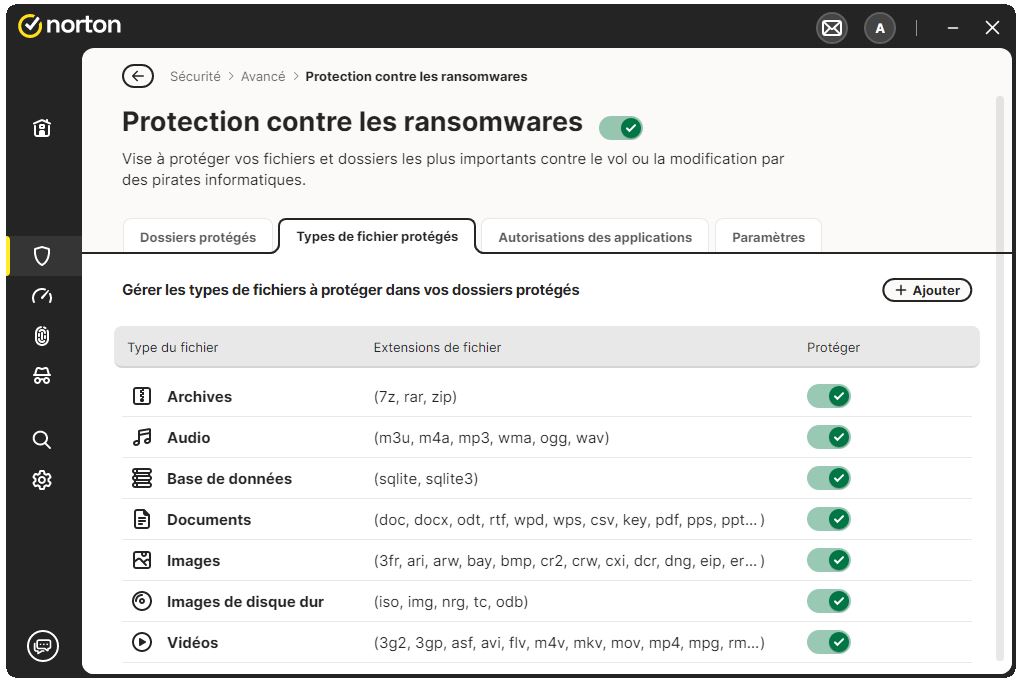Disable protection for Archives file type
This screenshot has height=681, width=1022.
pyautogui.click(x=828, y=397)
